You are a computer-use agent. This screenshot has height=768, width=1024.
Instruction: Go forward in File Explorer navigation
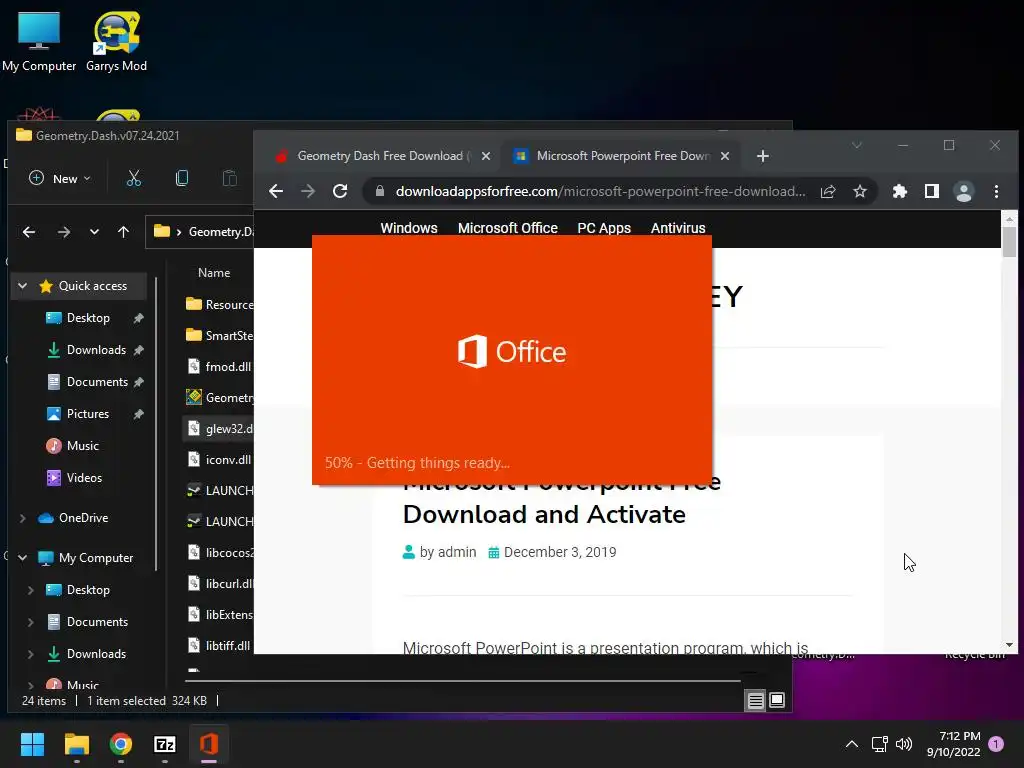pyautogui.click(x=63, y=232)
